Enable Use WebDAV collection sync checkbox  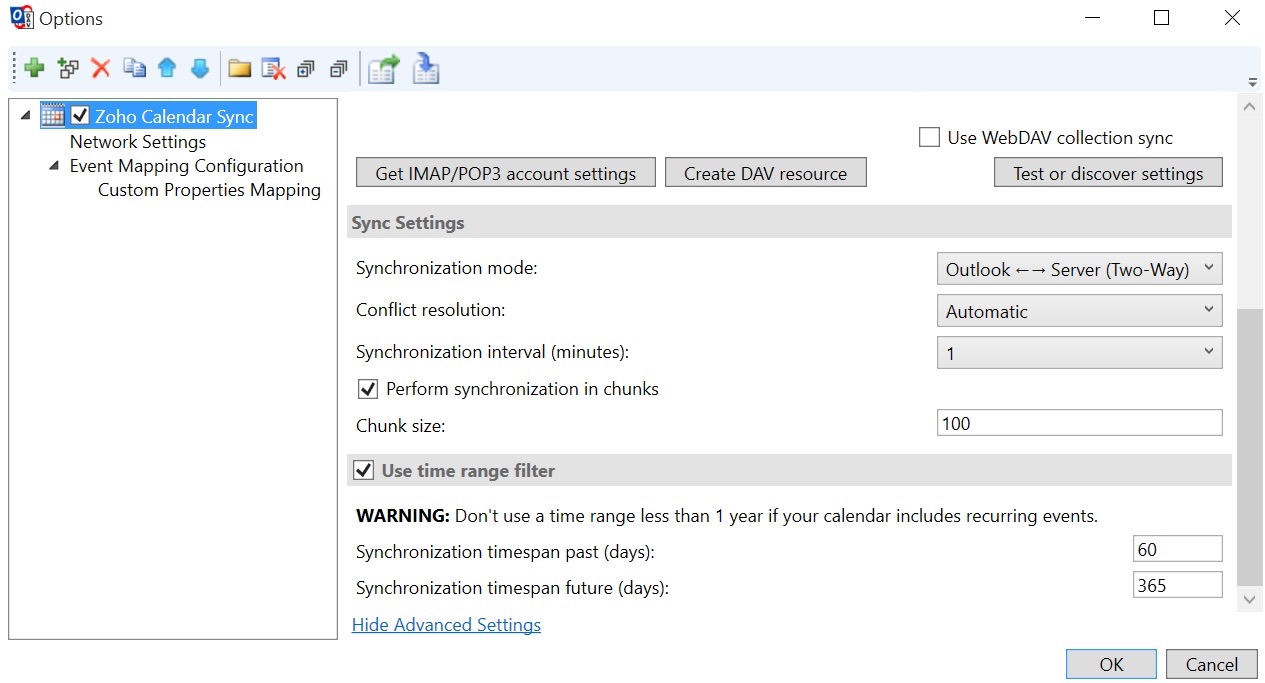(x=929, y=138)
